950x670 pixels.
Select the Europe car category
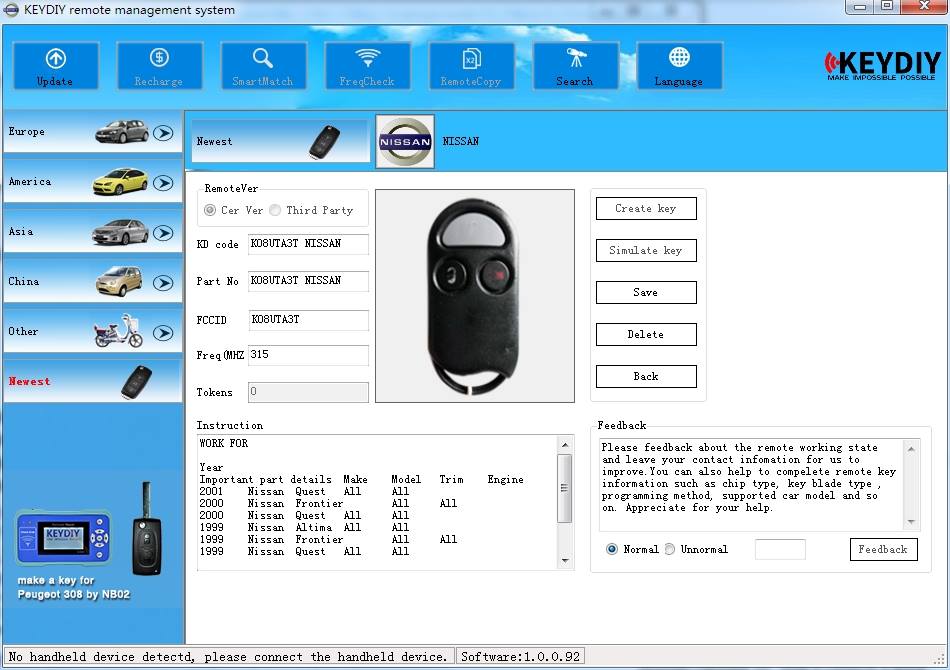[x=93, y=131]
